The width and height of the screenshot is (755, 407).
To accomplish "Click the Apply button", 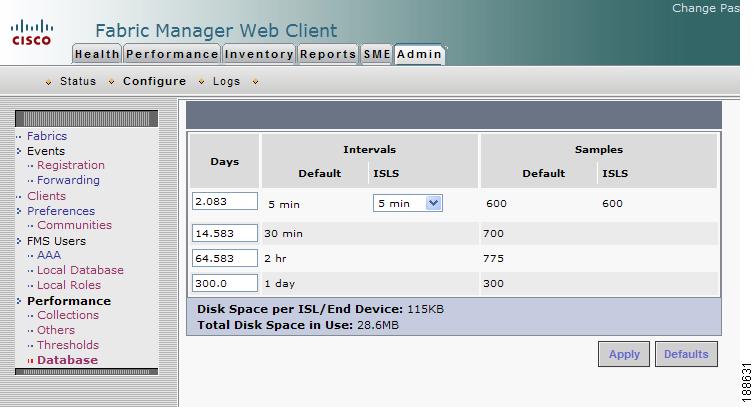I will coord(624,354).
